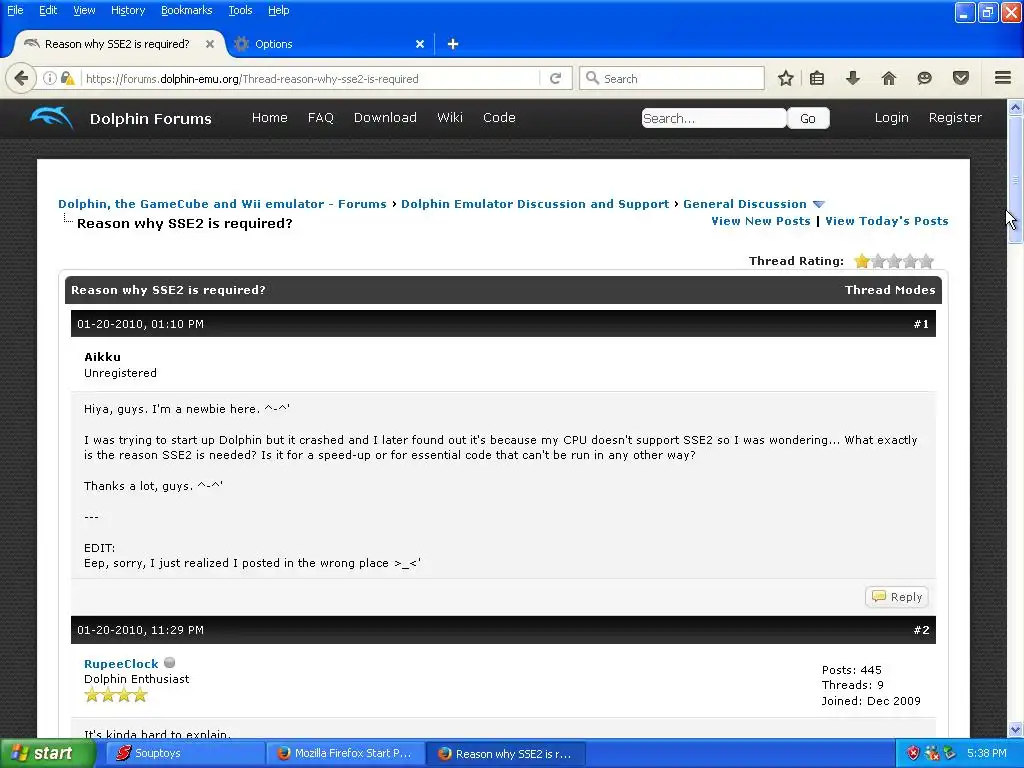Open the View menu

pos(84,10)
